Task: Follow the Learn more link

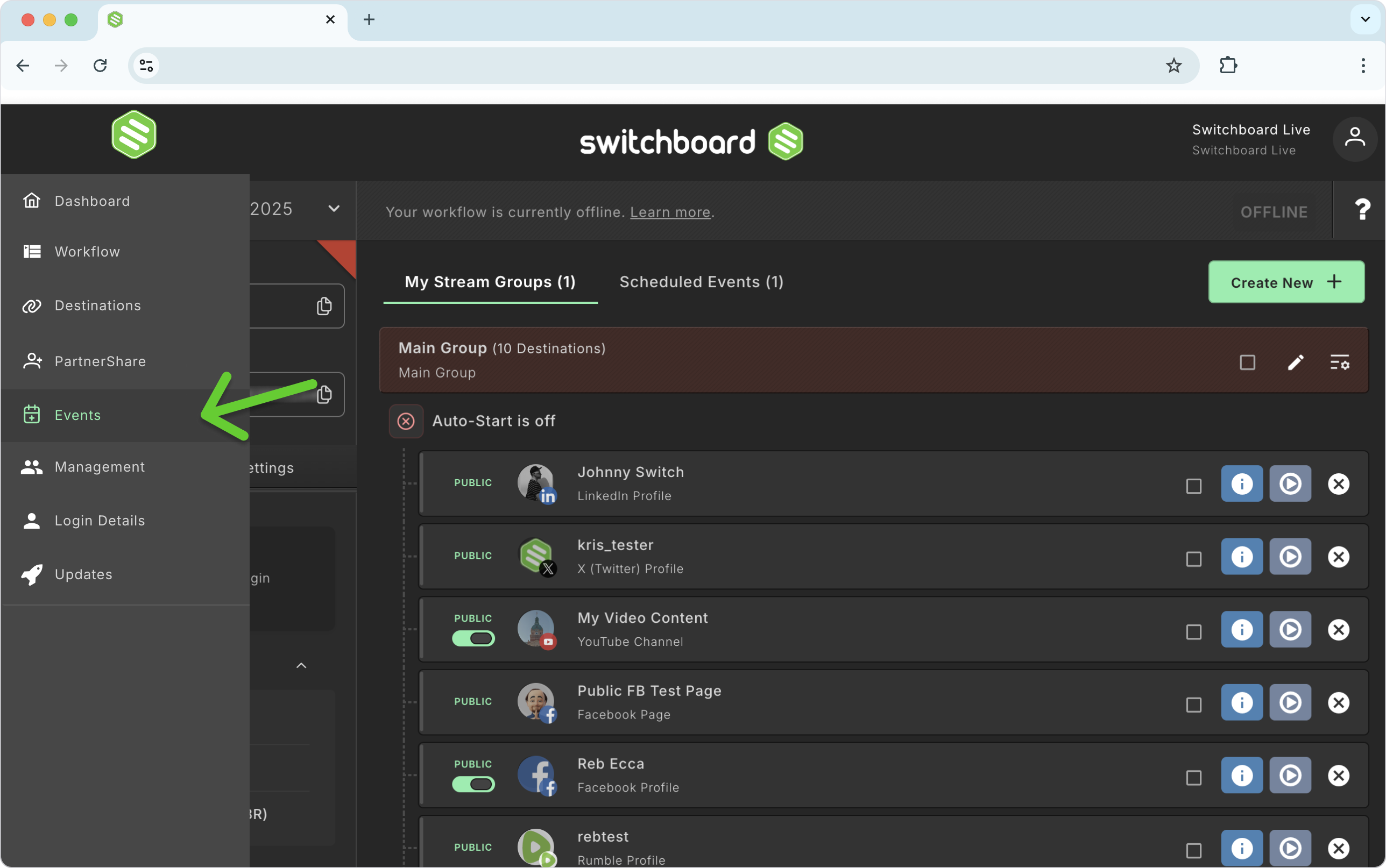Action: click(670, 212)
